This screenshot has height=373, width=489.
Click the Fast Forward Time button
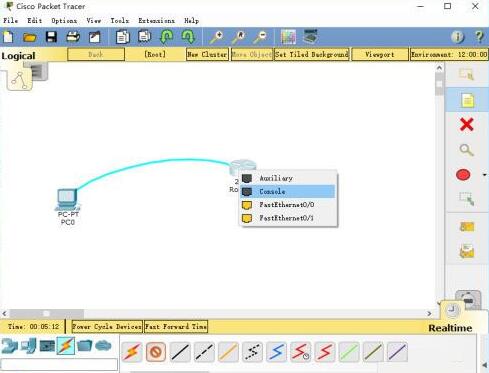coord(176,327)
